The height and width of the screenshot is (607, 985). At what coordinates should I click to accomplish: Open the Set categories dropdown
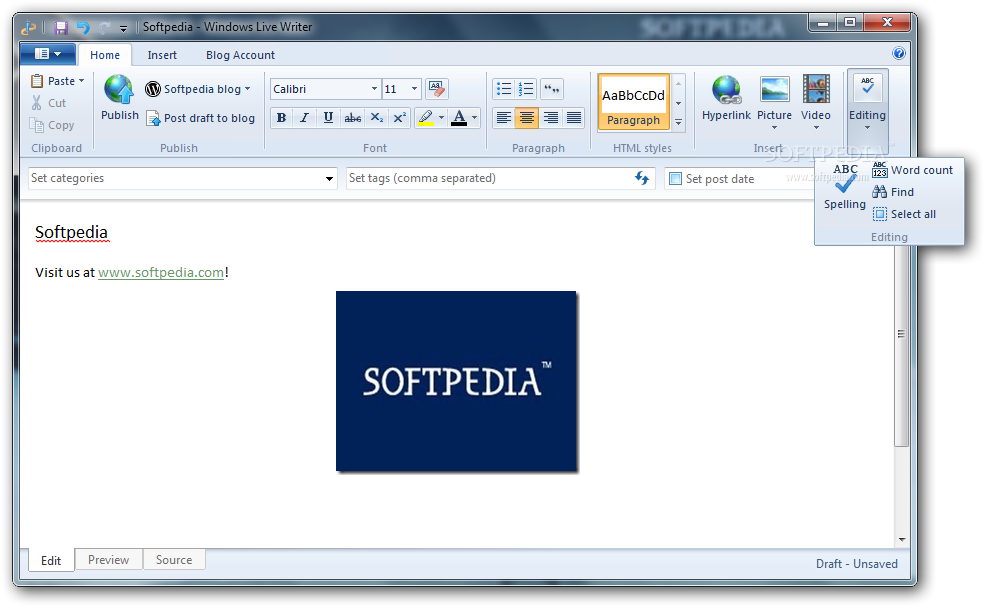coord(329,179)
